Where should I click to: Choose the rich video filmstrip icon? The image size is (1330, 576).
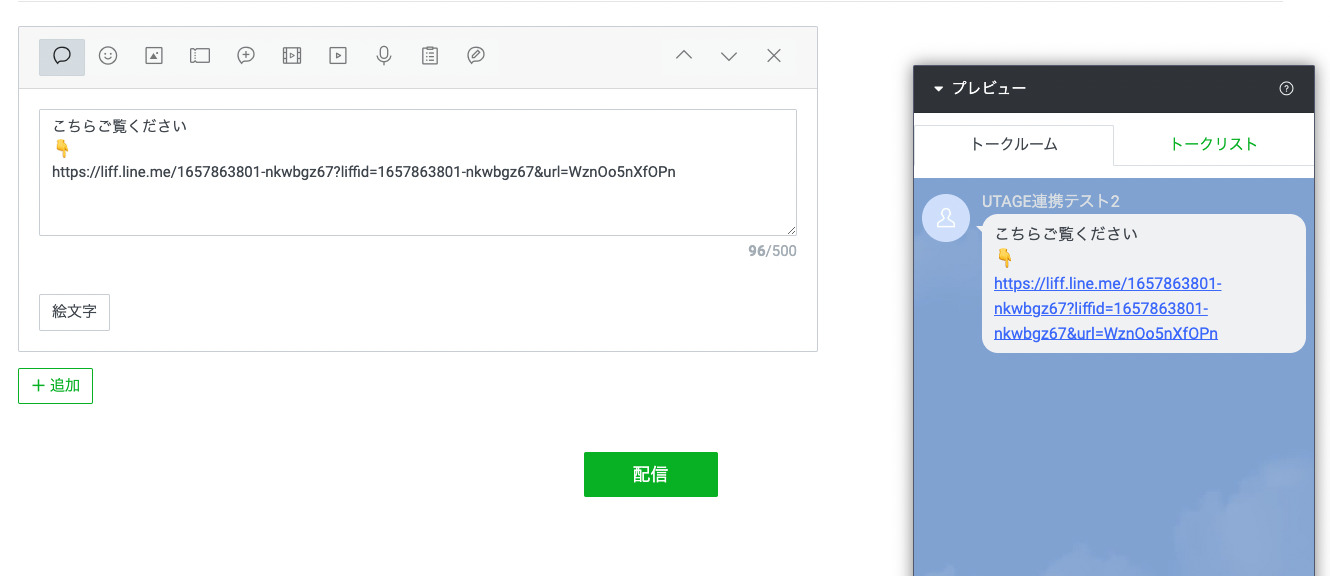pos(292,57)
